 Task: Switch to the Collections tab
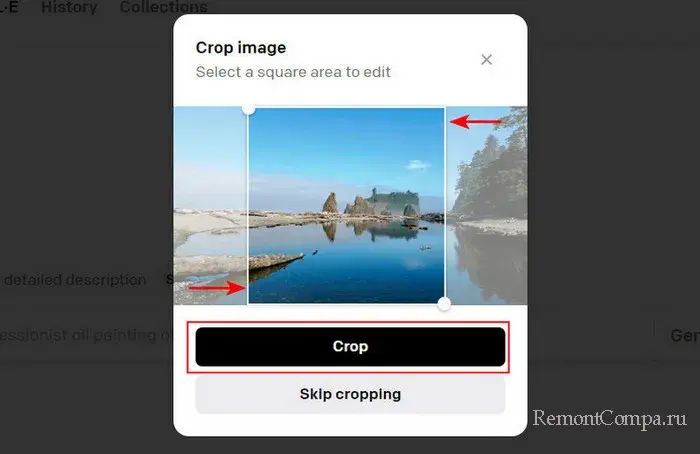pyautogui.click(x=163, y=7)
